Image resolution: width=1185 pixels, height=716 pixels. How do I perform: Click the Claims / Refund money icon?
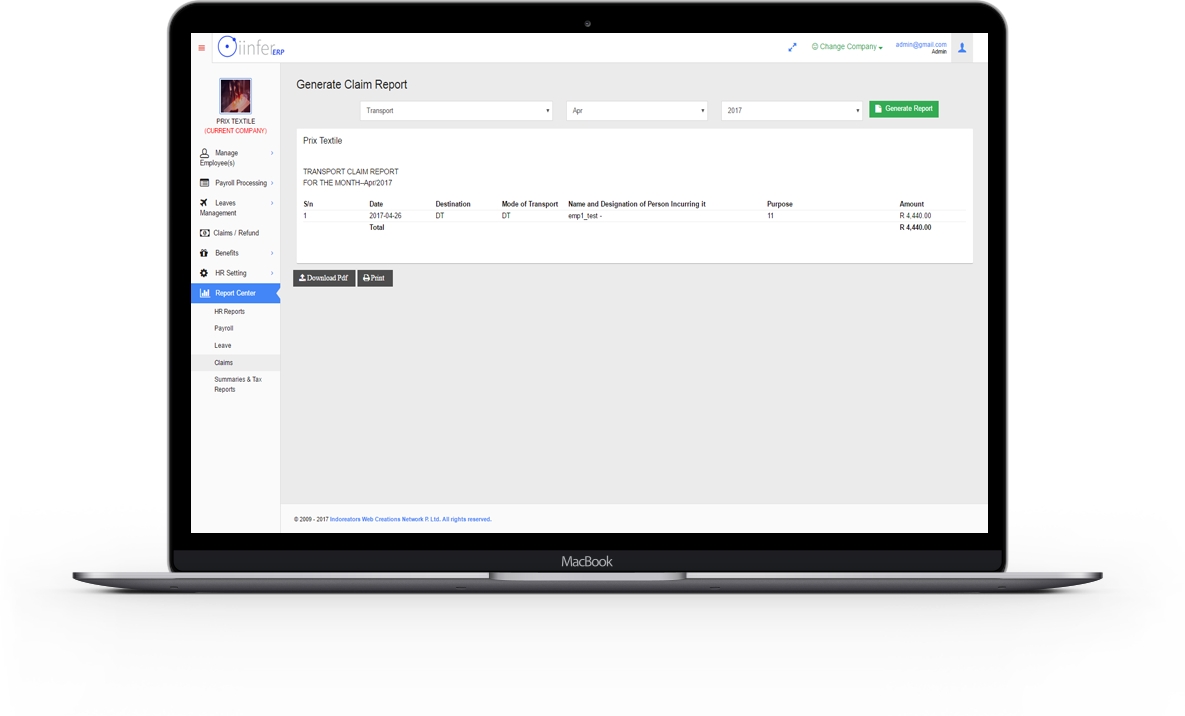point(204,233)
